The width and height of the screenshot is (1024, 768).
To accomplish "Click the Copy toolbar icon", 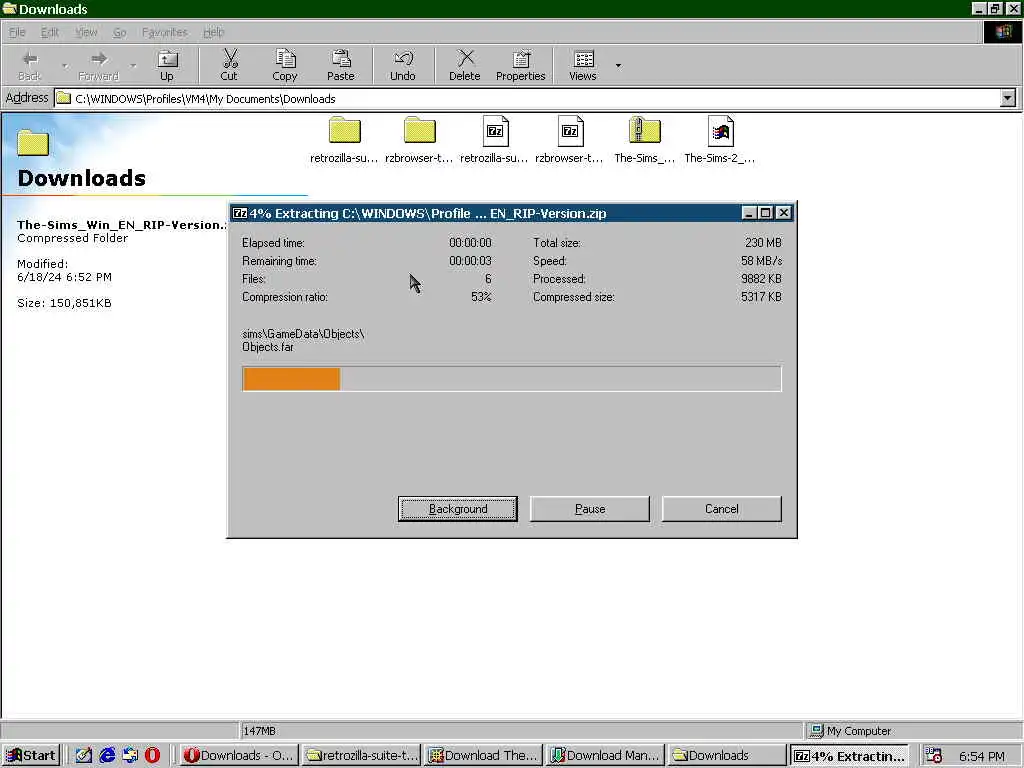I will tap(285, 65).
